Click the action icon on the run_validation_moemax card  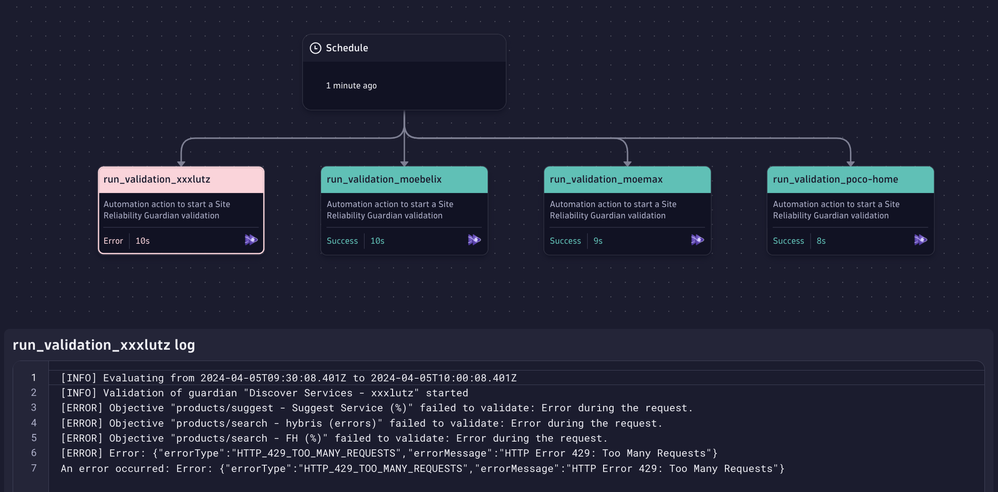(x=697, y=240)
